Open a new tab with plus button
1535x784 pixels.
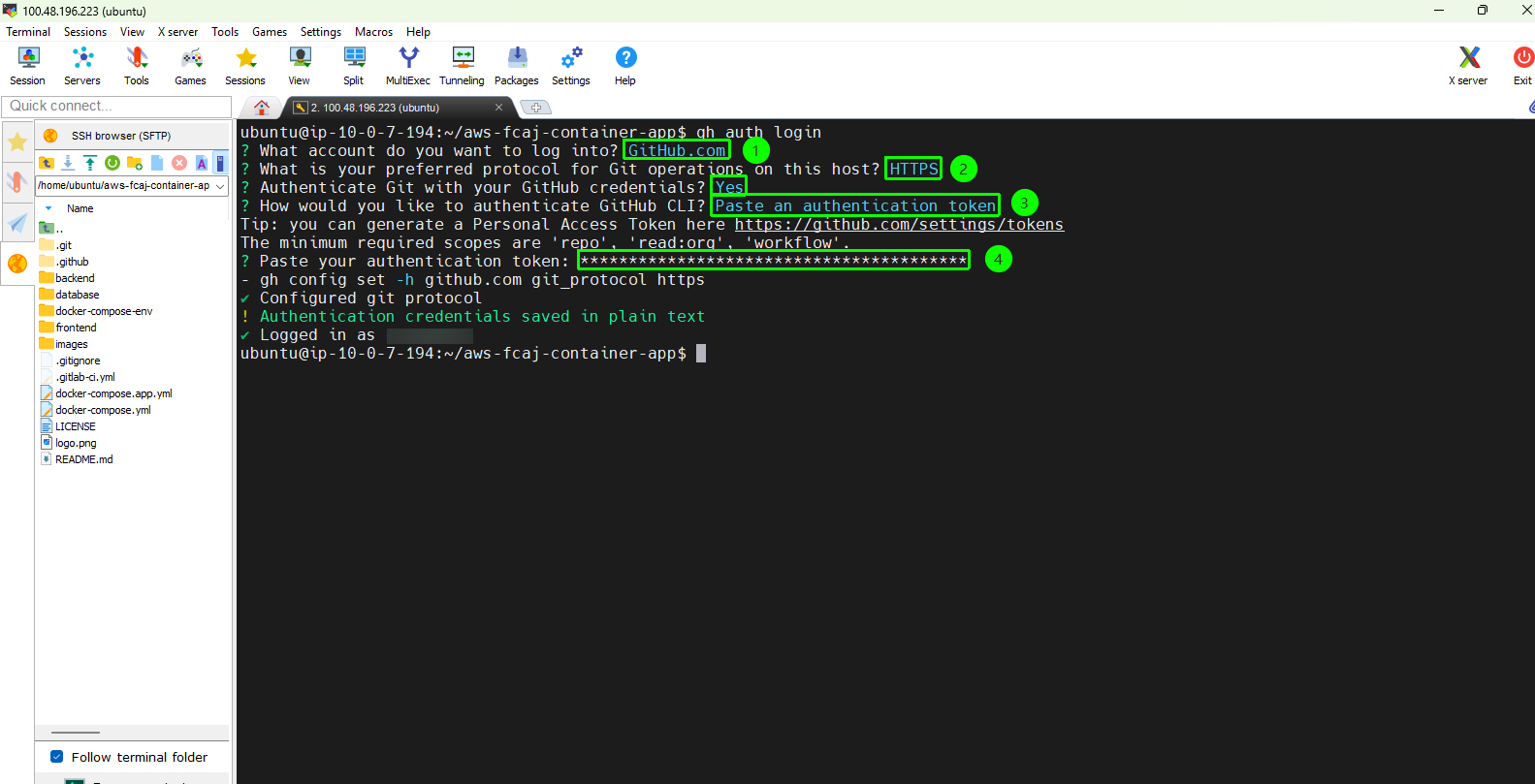pos(535,108)
